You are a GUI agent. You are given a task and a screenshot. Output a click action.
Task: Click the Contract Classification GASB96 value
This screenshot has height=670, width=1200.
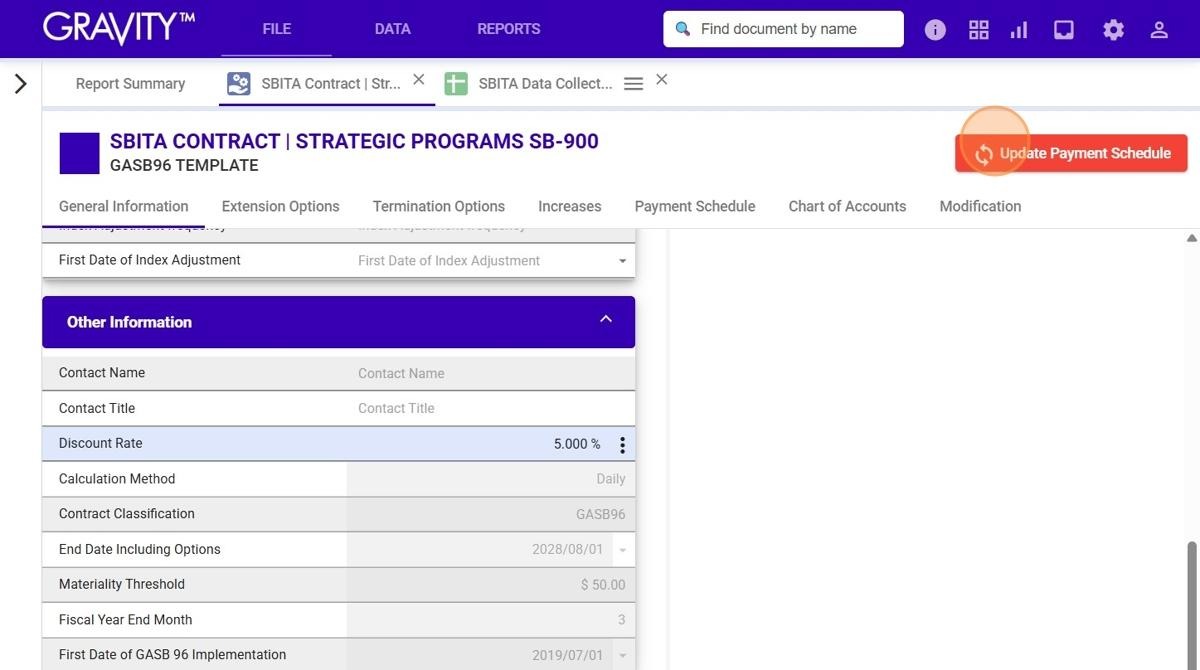point(600,514)
